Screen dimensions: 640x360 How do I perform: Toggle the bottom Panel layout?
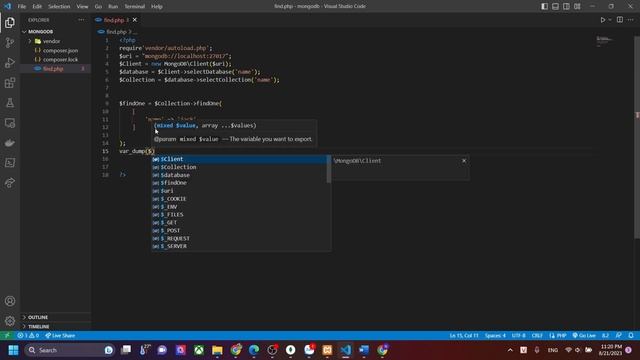(556, 6)
